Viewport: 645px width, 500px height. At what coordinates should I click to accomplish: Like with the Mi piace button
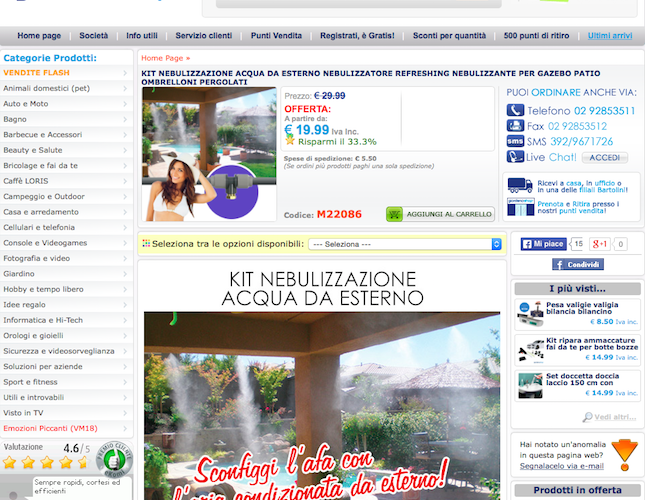543,244
